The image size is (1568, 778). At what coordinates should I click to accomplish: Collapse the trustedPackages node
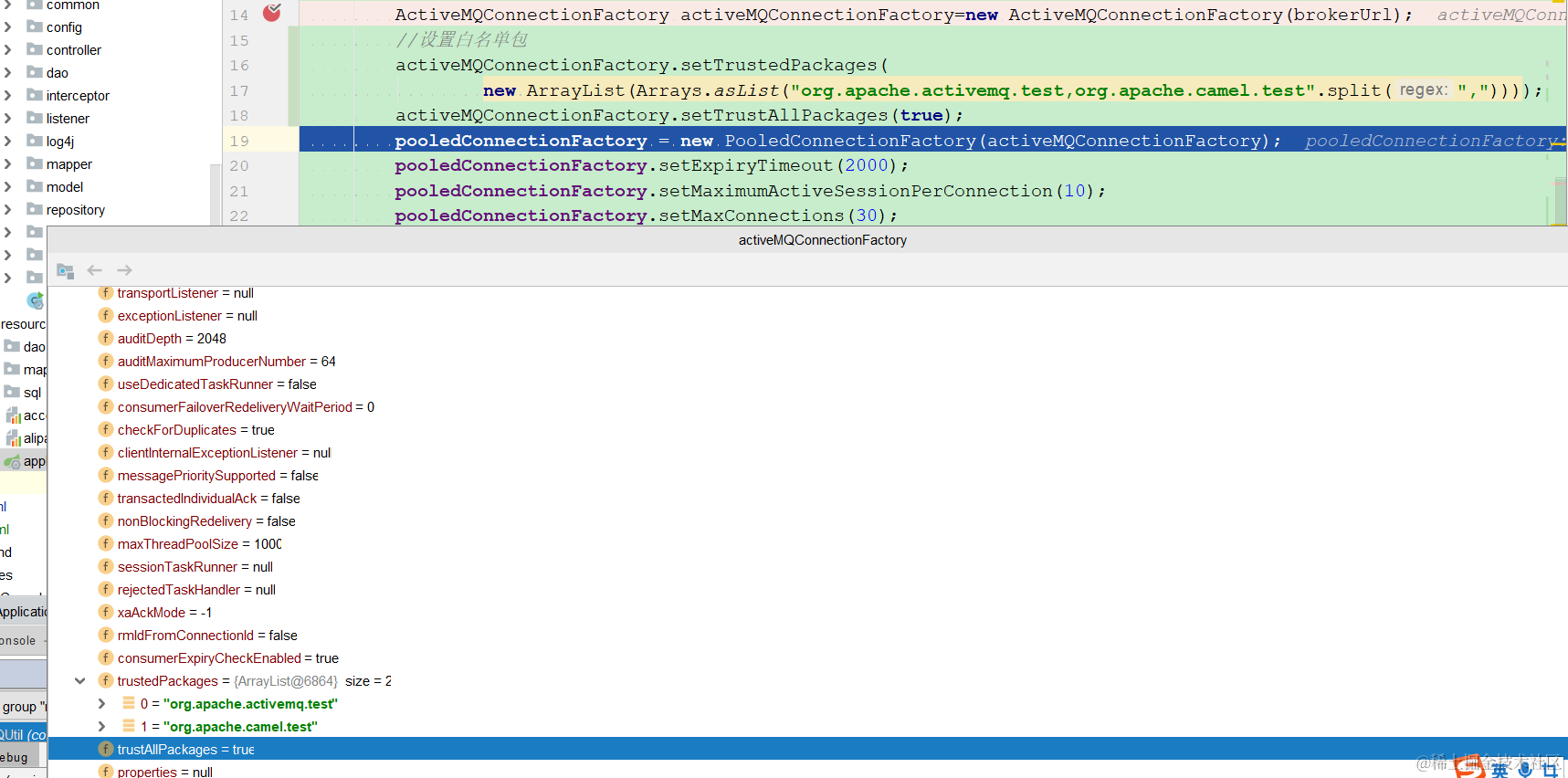coord(80,681)
